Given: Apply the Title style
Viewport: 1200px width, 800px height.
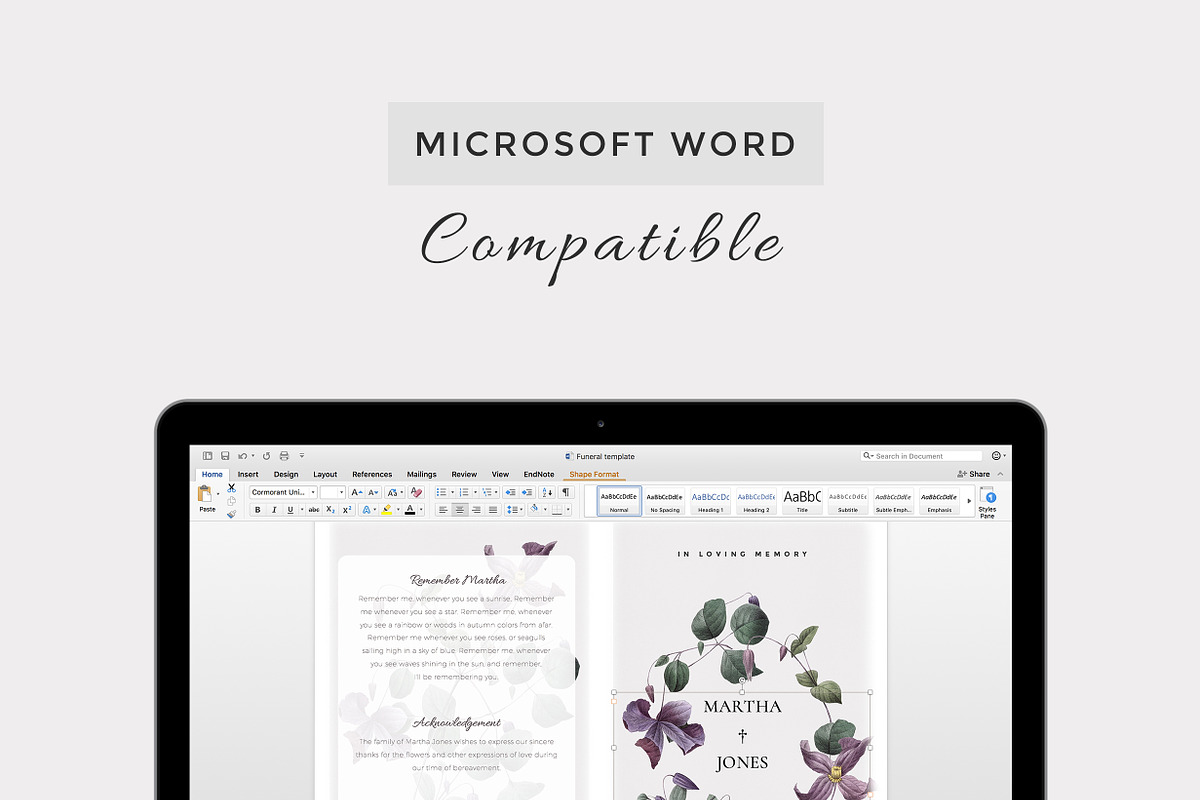Looking at the screenshot, I should (802, 501).
